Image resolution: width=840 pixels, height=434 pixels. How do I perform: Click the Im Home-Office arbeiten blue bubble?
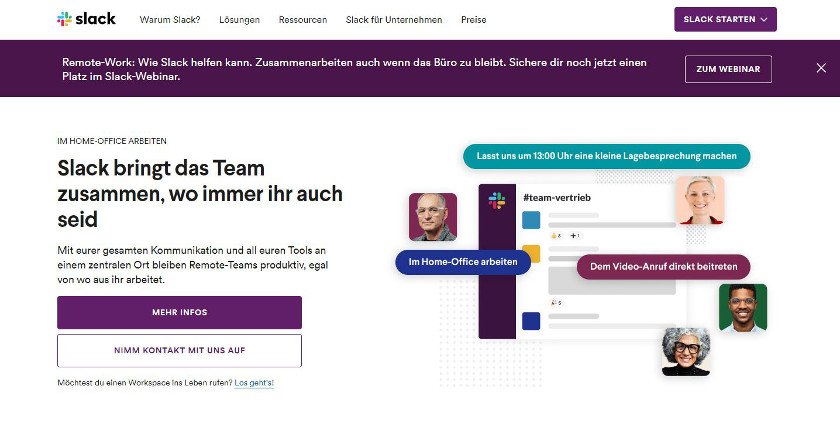[463, 262]
